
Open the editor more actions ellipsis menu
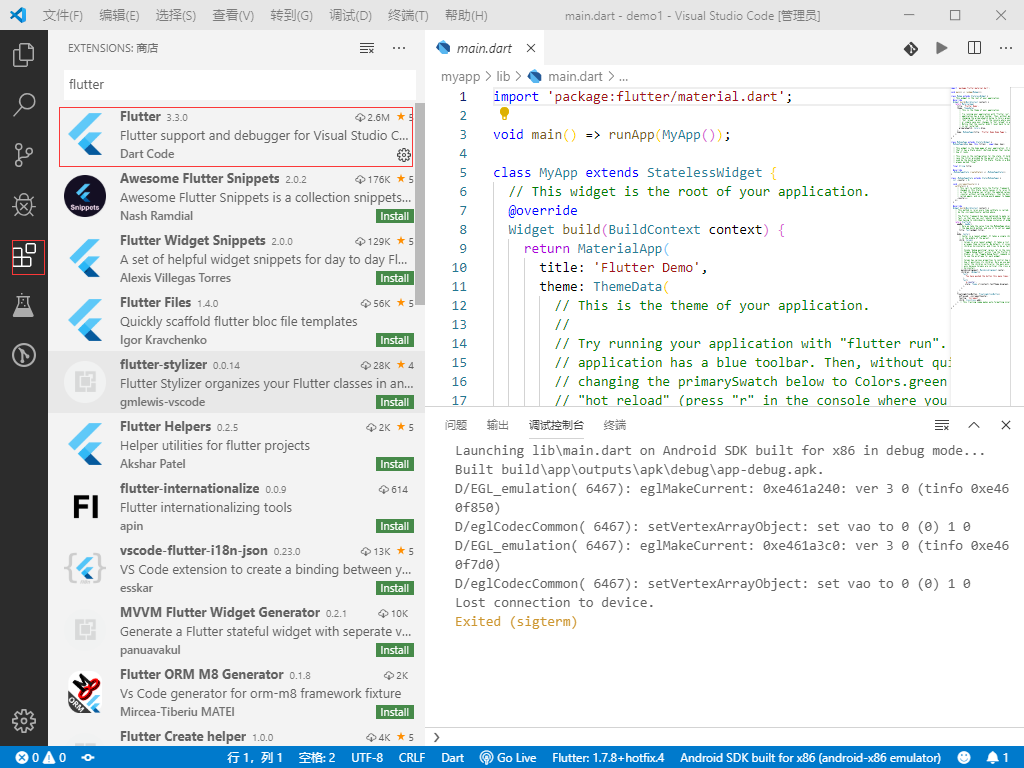pos(1005,48)
